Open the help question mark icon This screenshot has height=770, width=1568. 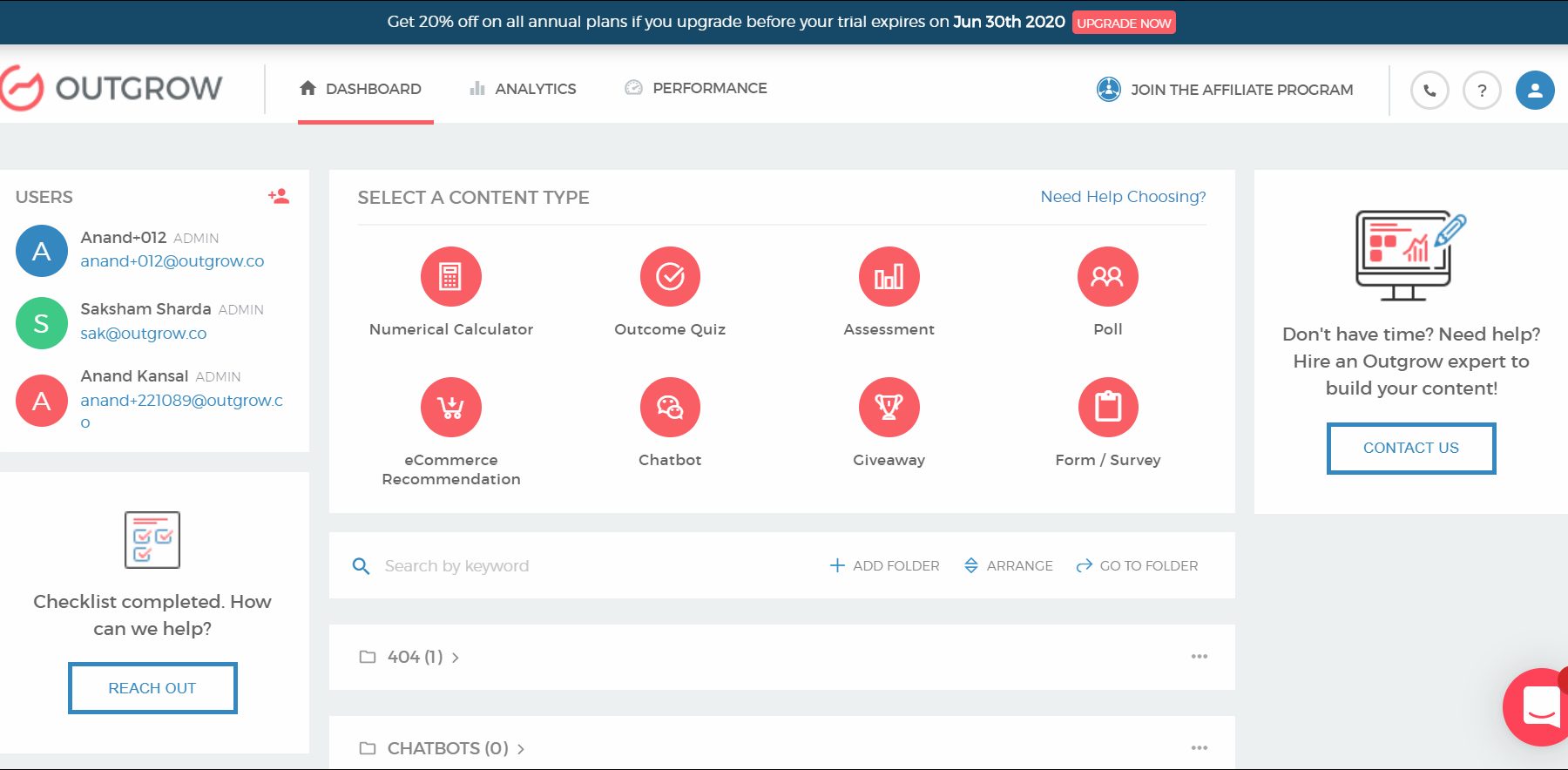[x=1482, y=90]
